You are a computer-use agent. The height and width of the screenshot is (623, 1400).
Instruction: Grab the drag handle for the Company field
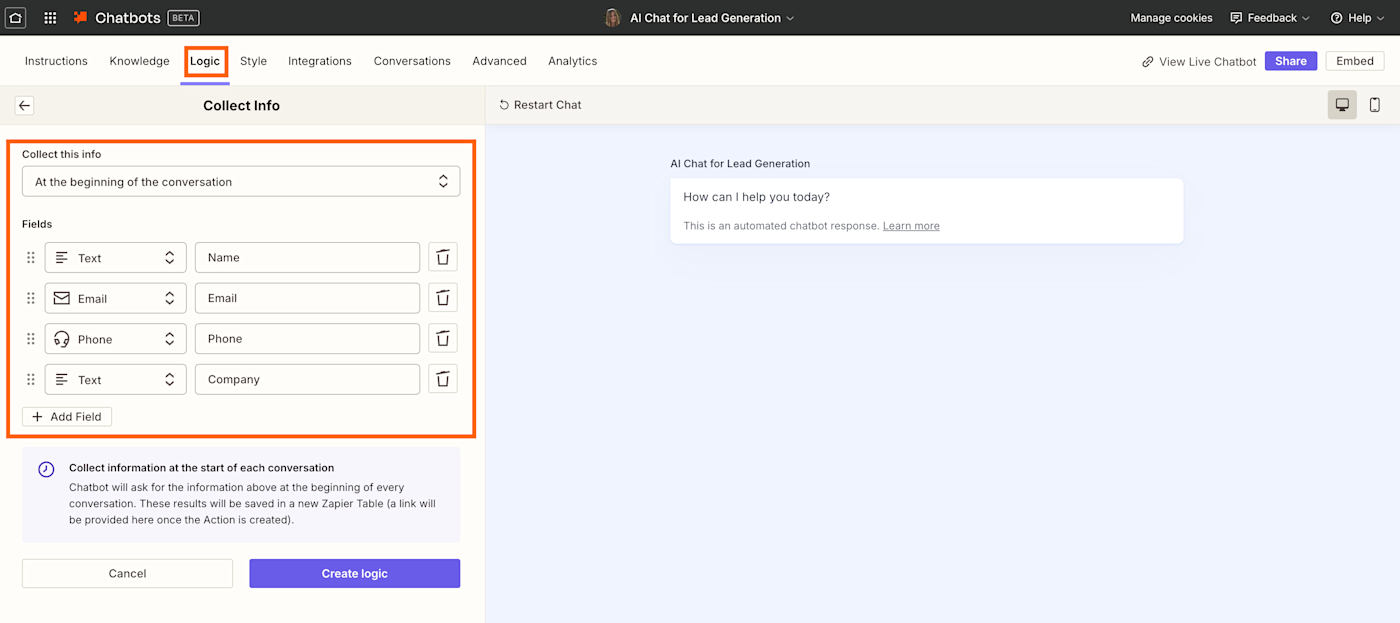click(x=31, y=379)
